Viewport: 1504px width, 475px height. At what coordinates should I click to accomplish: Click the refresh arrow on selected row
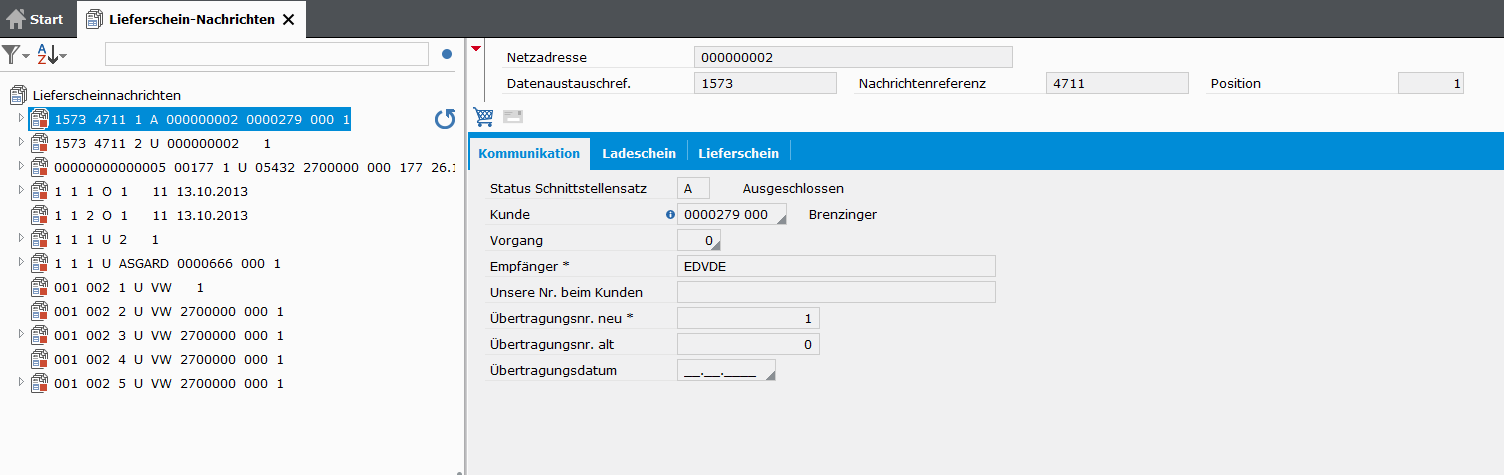445,120
